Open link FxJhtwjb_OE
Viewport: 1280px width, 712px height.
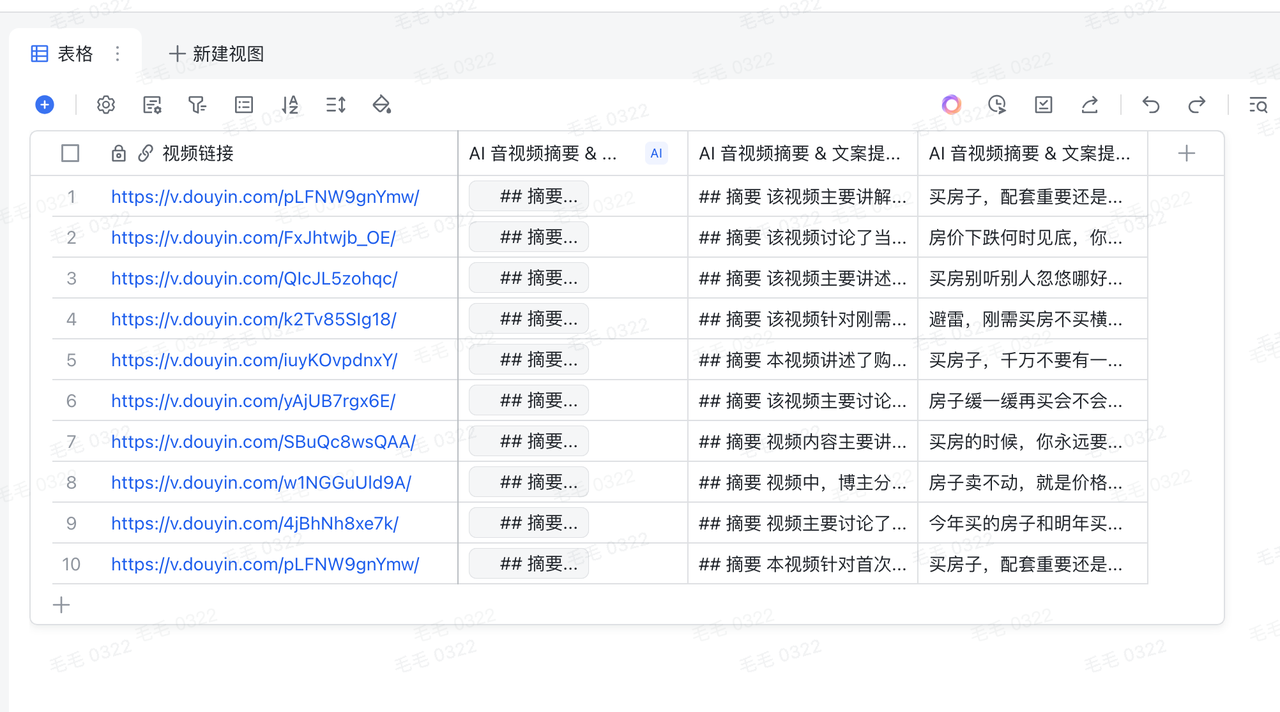(x=253, y=238)
